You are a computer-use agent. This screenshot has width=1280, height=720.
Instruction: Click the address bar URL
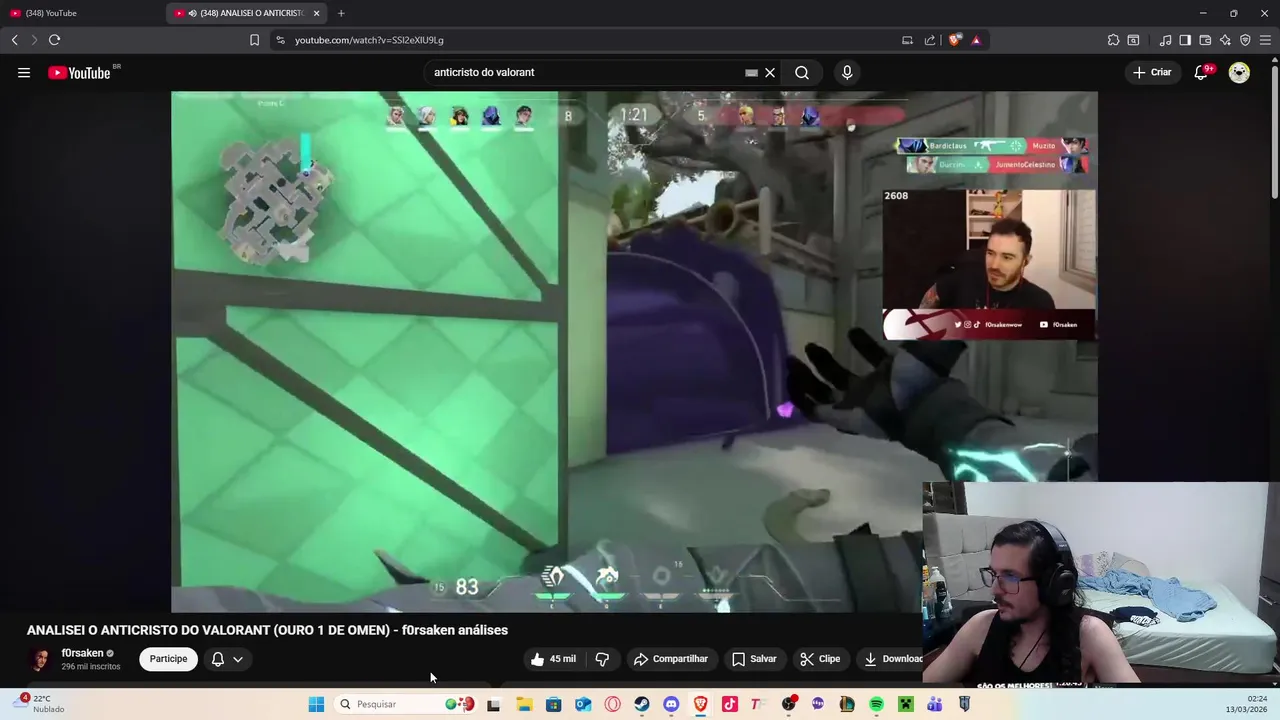click(369, 40)
